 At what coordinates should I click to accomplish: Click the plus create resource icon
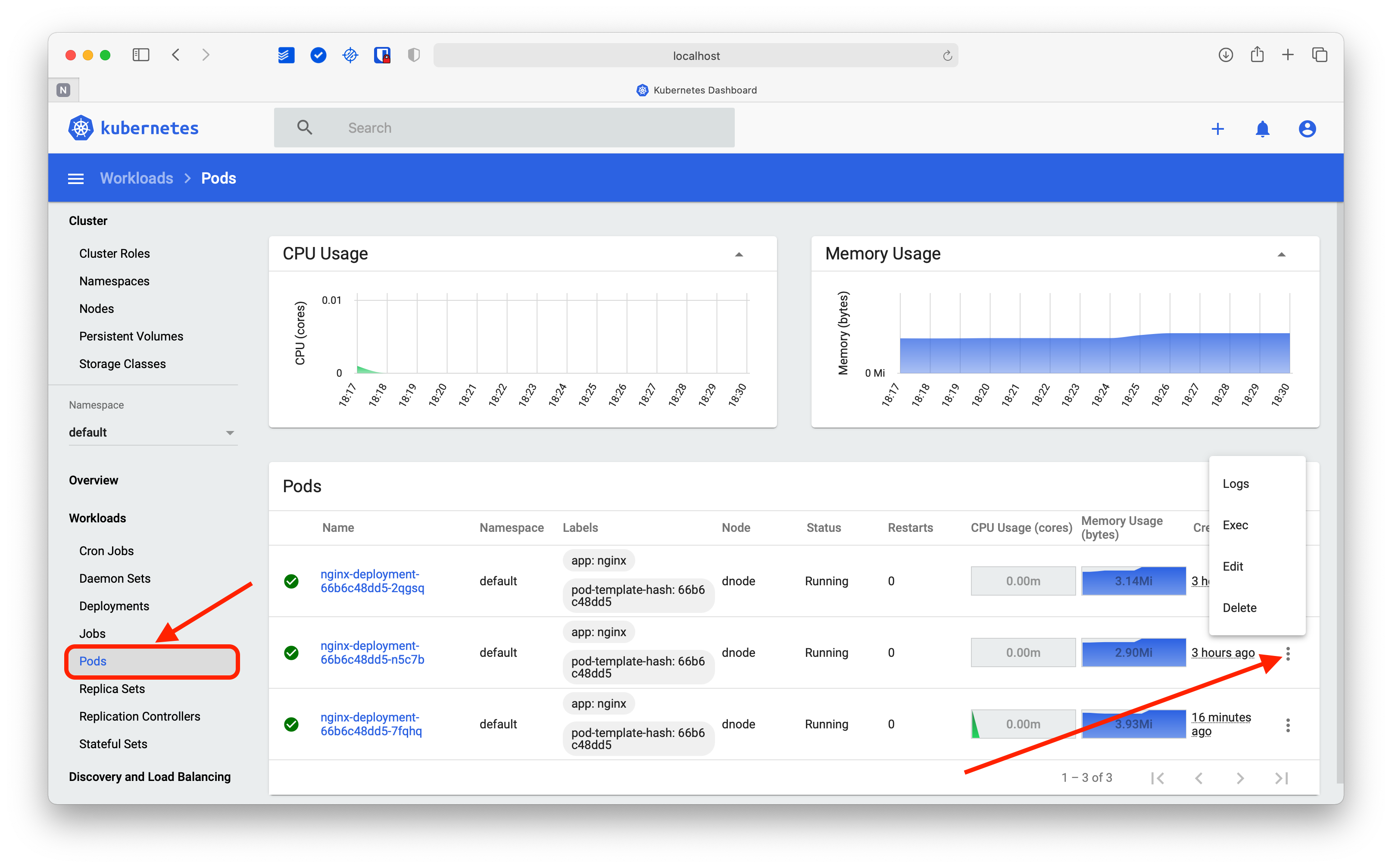pyautogui.click(x=1217, y=128)
